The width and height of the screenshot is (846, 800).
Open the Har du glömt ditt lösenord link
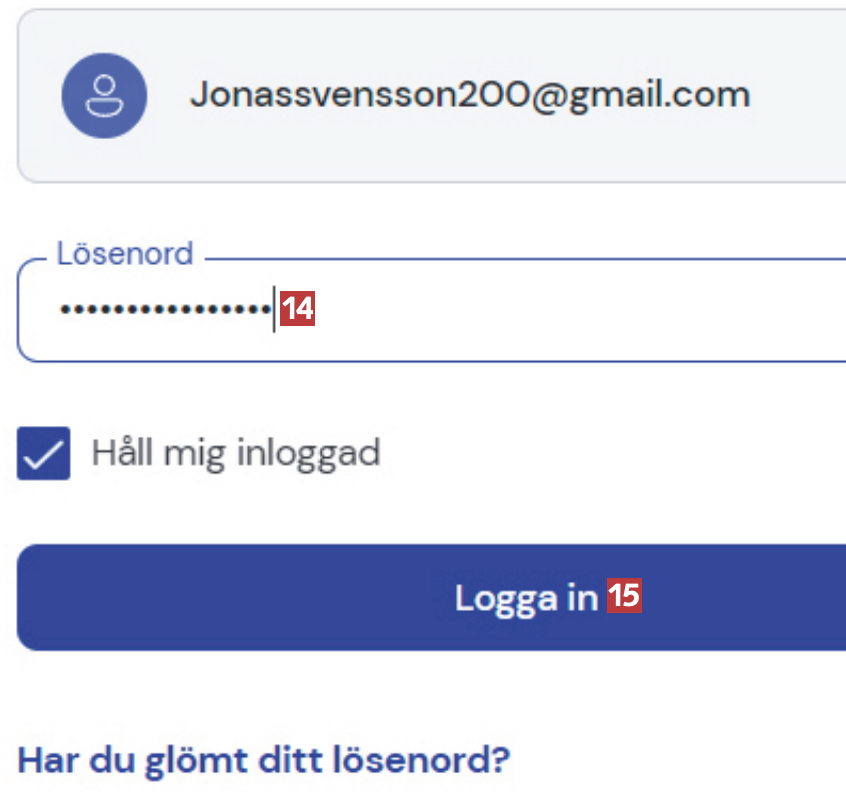click(x=264, y=759)
